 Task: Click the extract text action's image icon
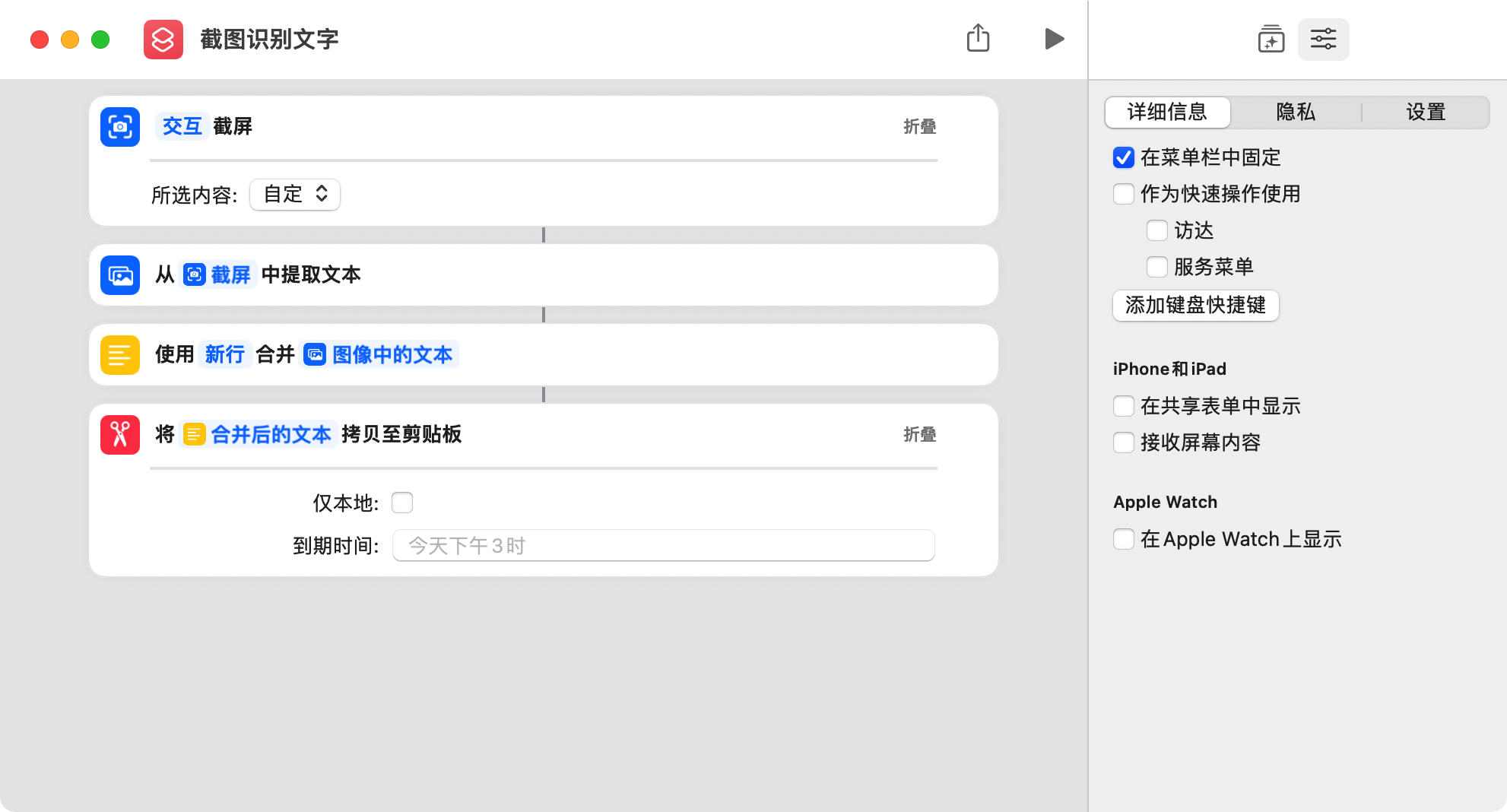(x=119, y=275)
